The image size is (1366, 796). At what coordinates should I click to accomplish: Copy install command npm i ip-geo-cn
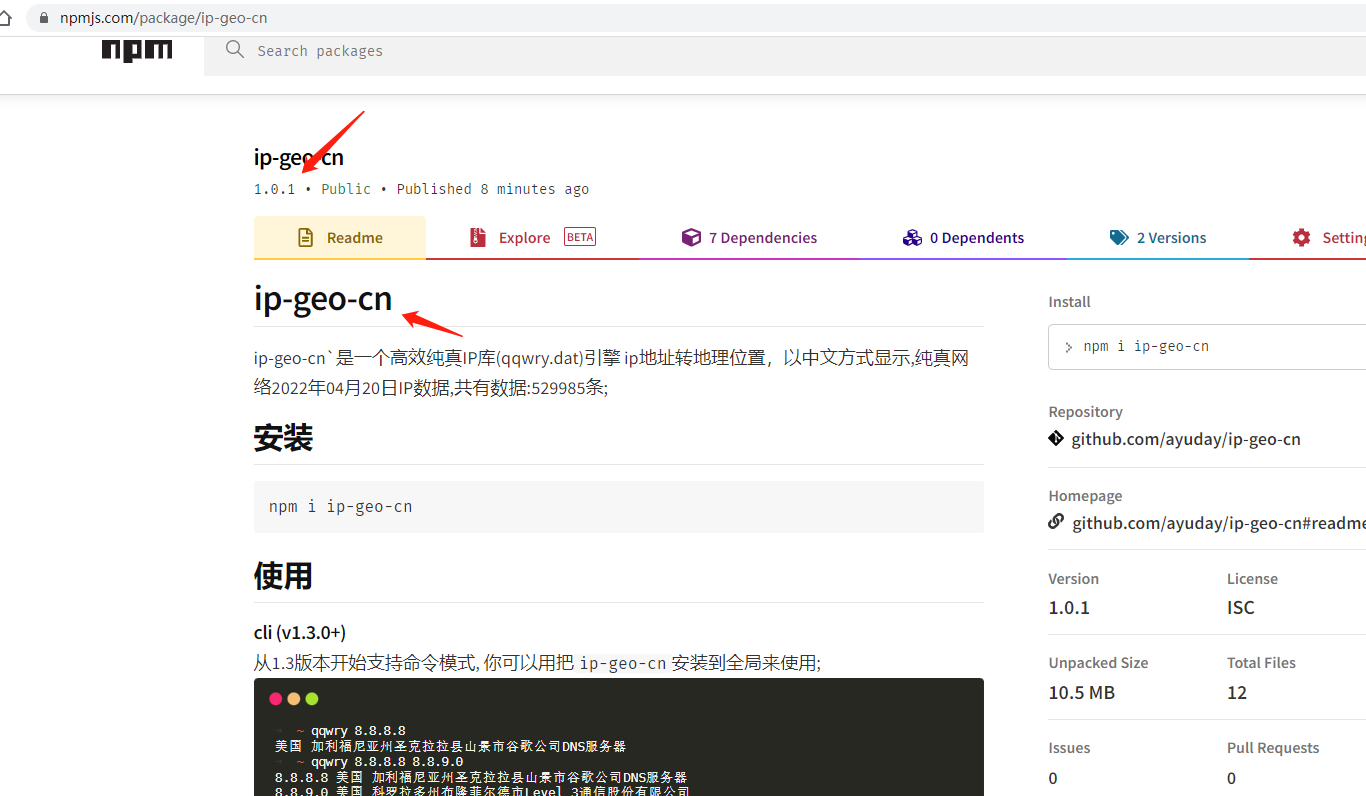pyautogui.click(x=1207, y=347)
